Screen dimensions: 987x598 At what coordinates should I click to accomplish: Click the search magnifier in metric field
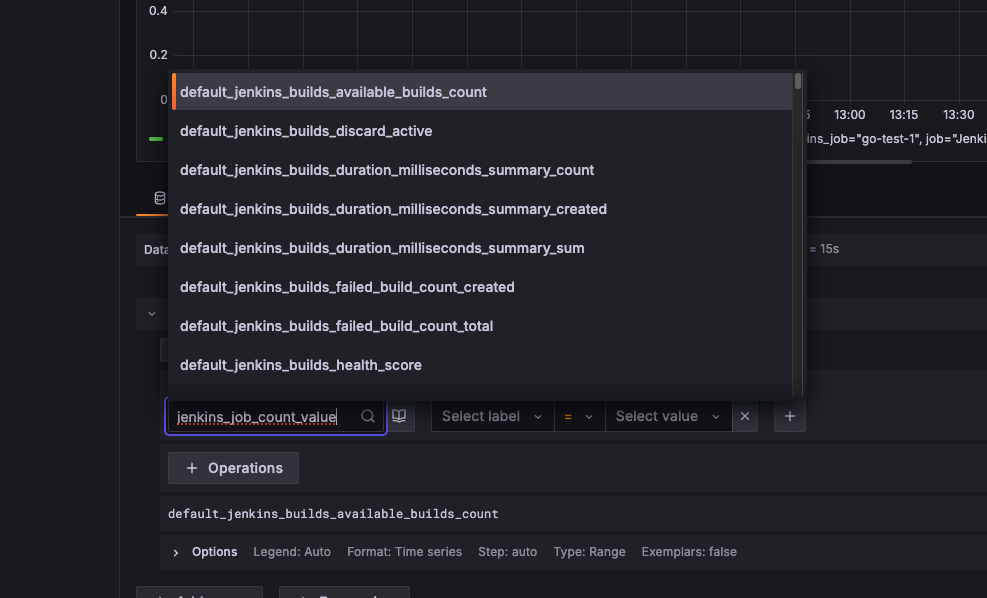[x=368, y=416]
